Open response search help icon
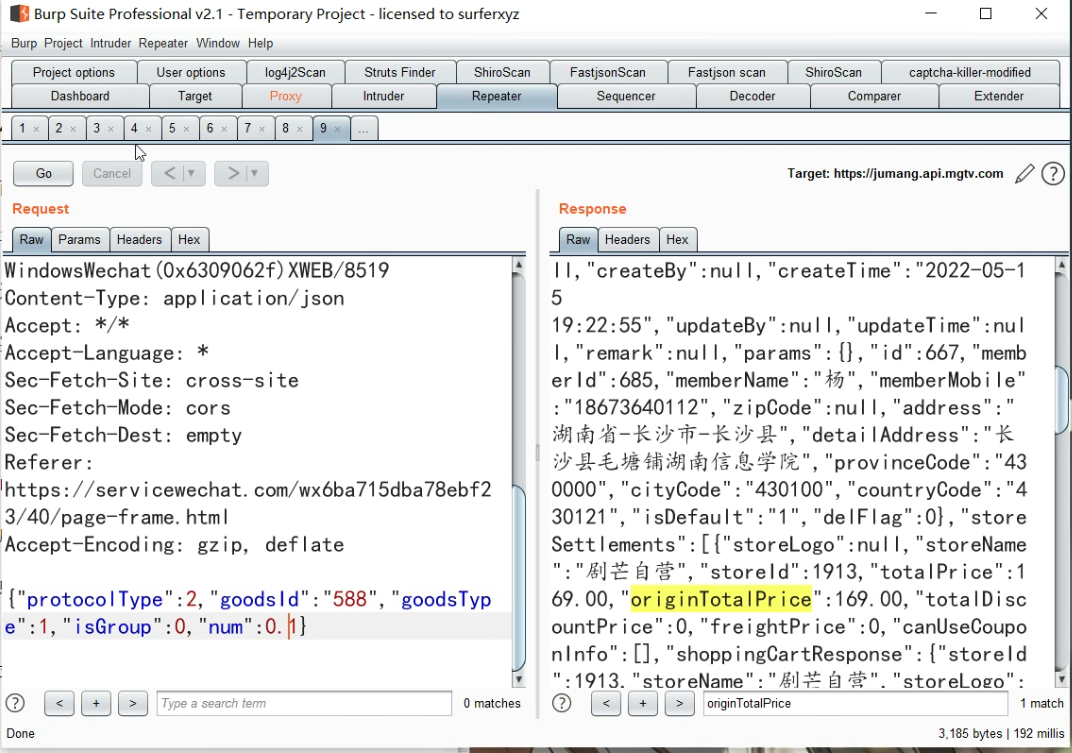1072x753 pixels. pyautogui.click(x=562, y=703)
